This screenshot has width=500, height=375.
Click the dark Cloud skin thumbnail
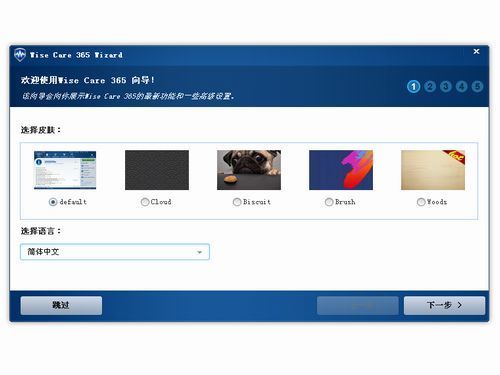(157, 170)
